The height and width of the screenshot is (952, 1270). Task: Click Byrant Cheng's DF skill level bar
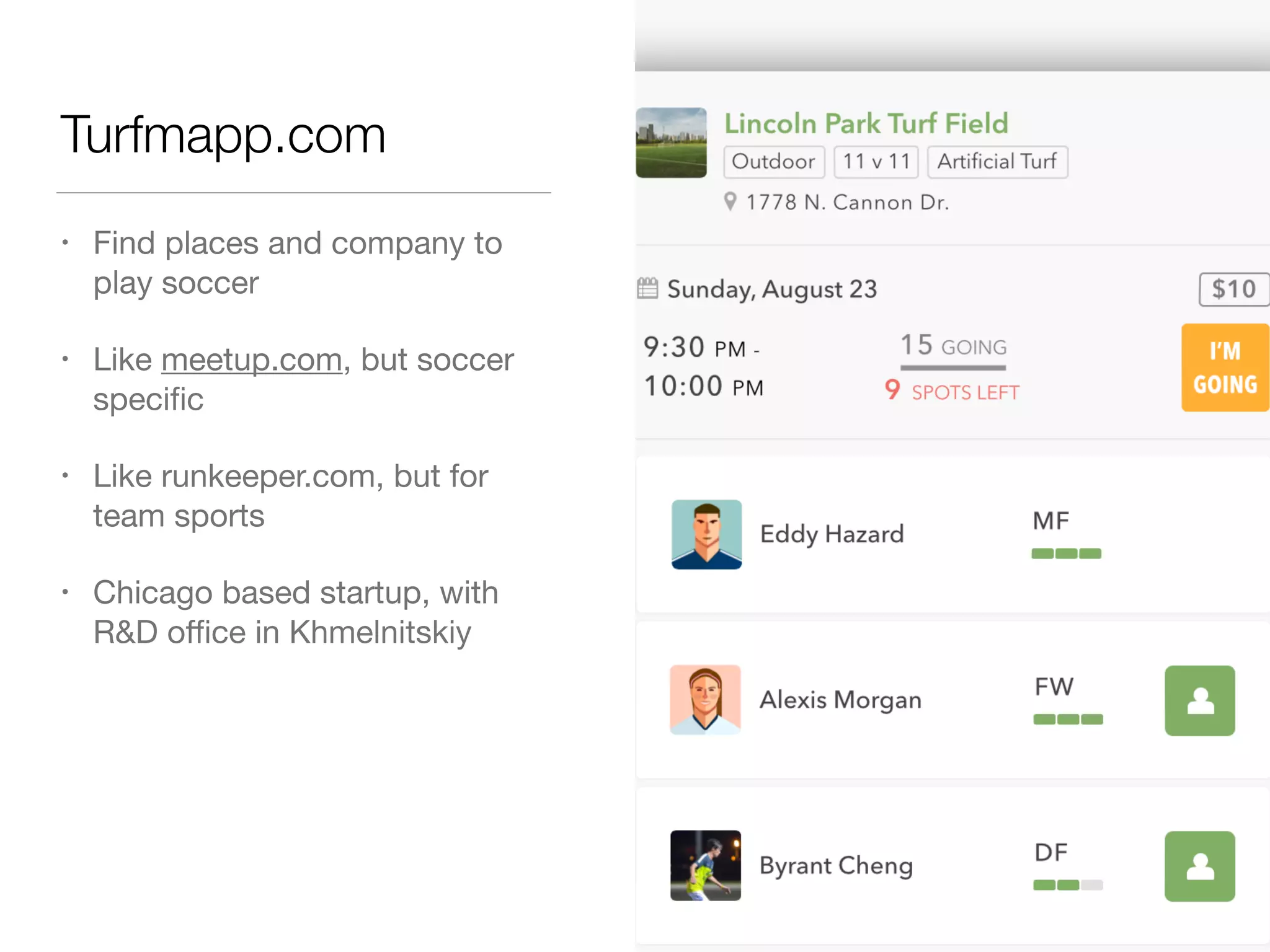(x=1067, y=885)
